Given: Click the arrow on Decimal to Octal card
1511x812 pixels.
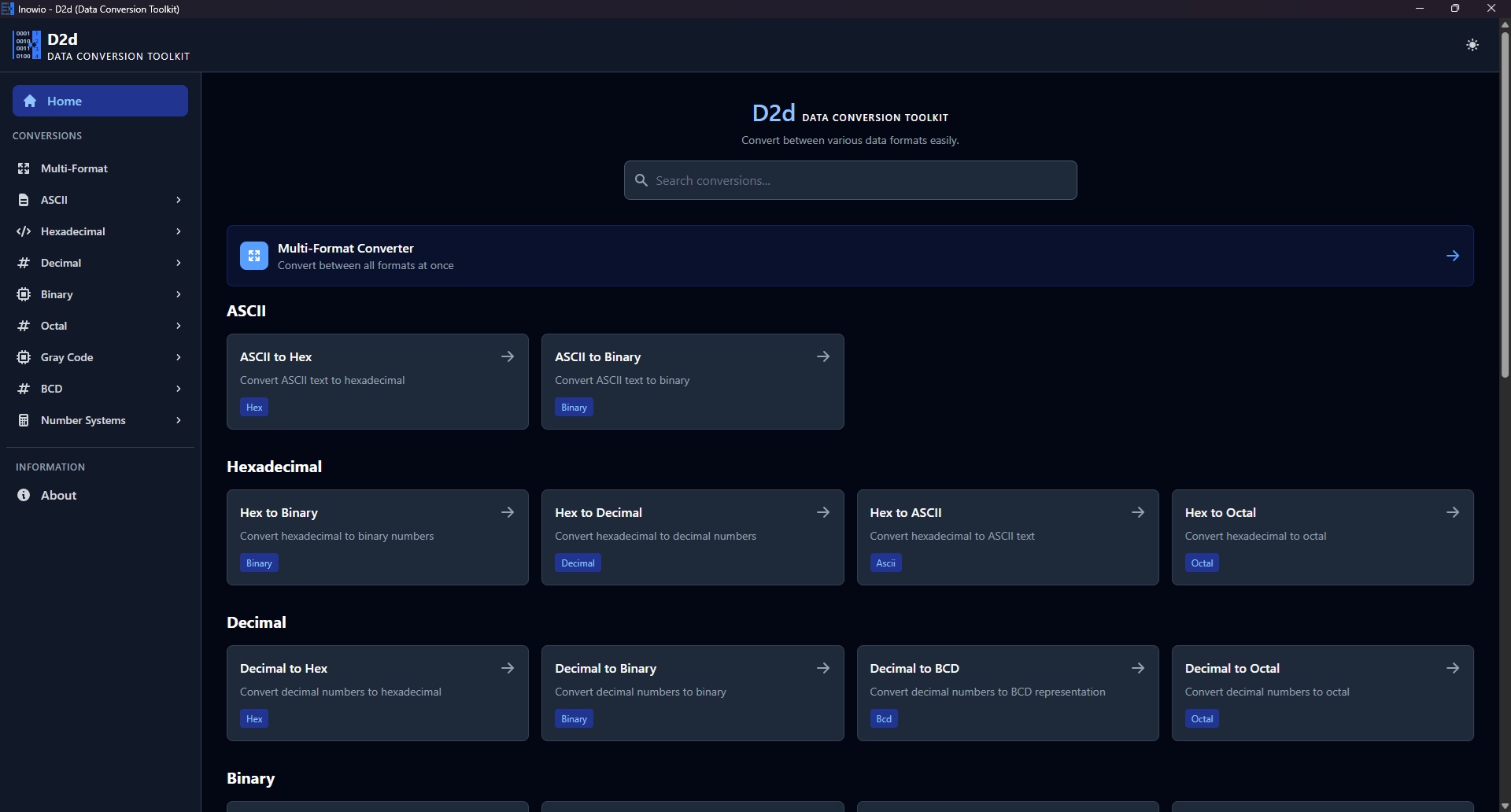Looking at the screenshot, I should pyautogui.click(x=1453, y=668).
